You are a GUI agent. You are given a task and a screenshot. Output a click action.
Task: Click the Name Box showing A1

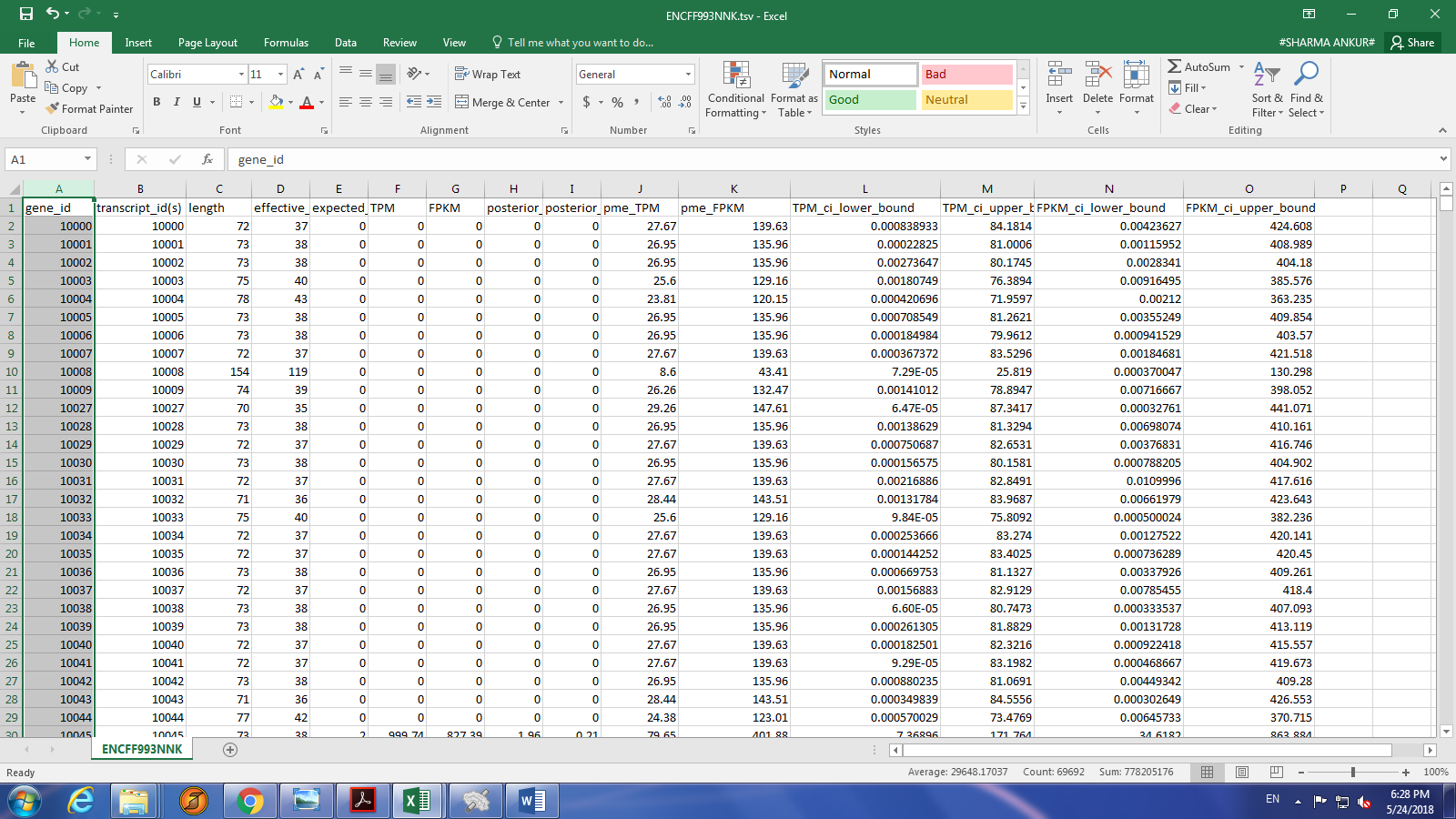[51, 159]
